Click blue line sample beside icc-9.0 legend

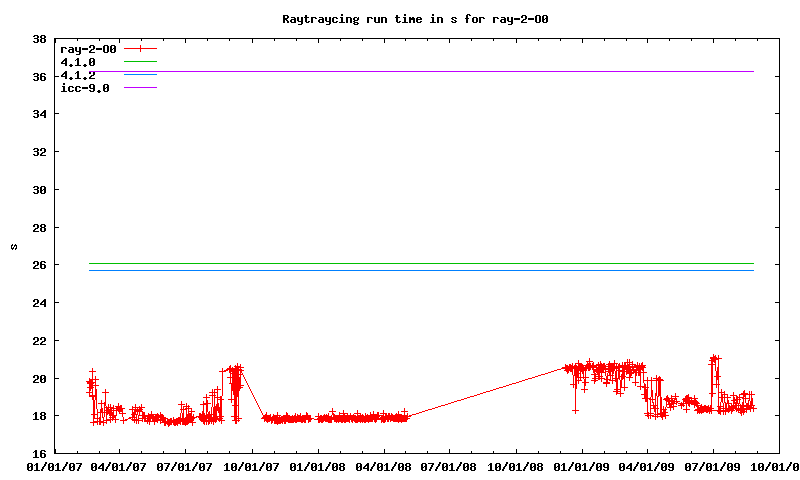point(141,88)
